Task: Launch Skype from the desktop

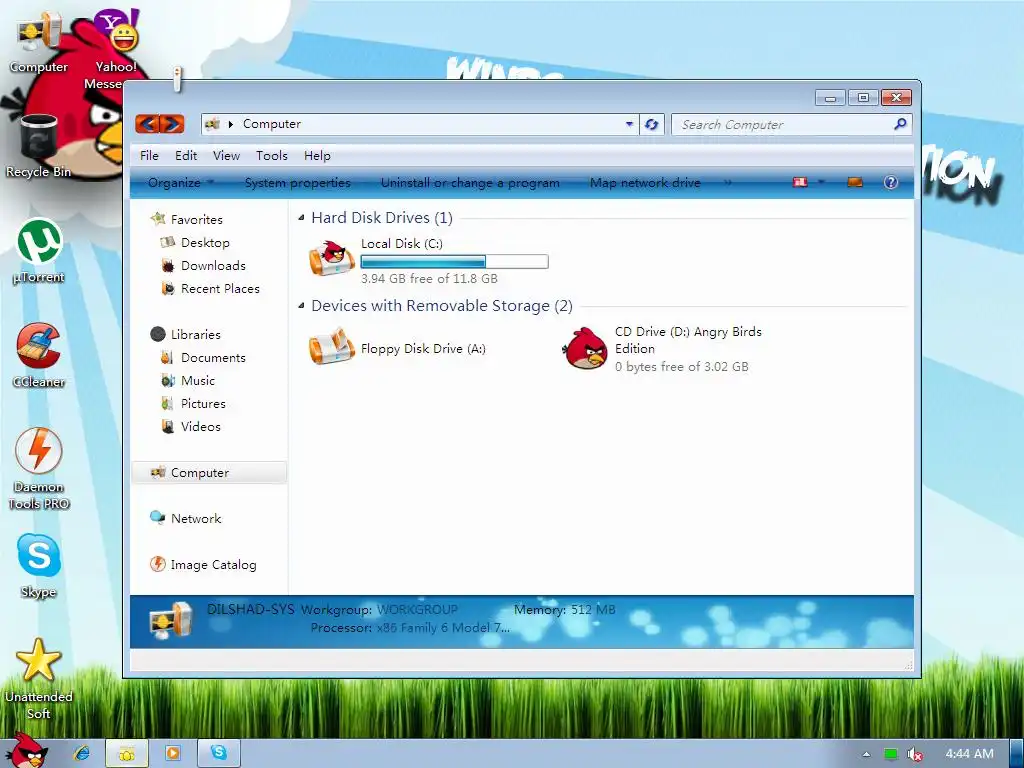Action: coord(39,566)
